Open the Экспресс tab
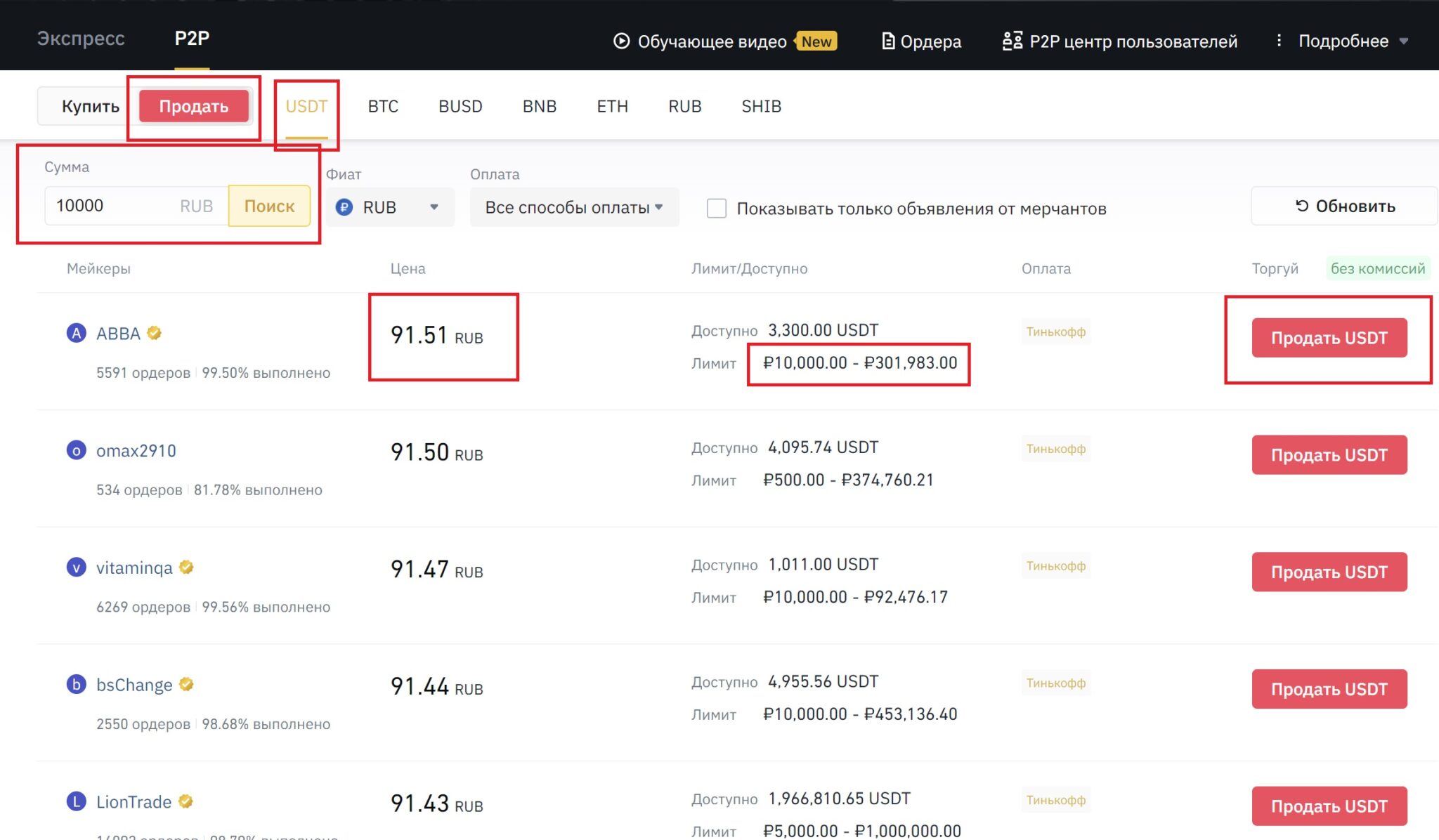The image size is (1439, 840). coord(81,38)
